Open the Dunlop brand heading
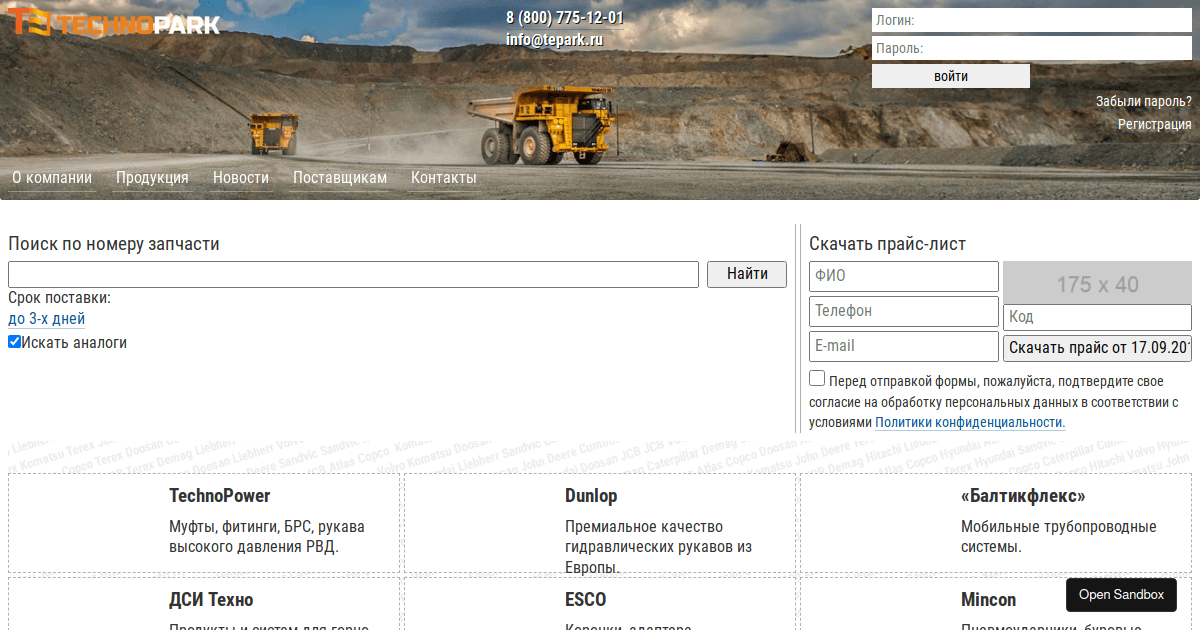Image resolution: width=1200 pixels, height=630 pixels. pyautogui.click(x=591, y=496)
